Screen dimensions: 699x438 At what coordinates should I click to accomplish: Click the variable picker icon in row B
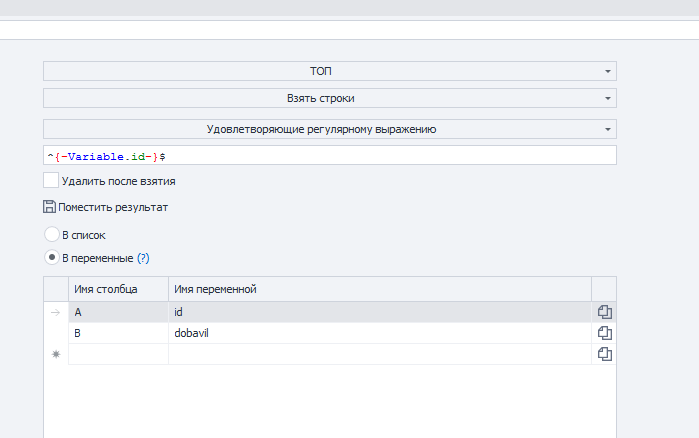click(x=604, y=333)
